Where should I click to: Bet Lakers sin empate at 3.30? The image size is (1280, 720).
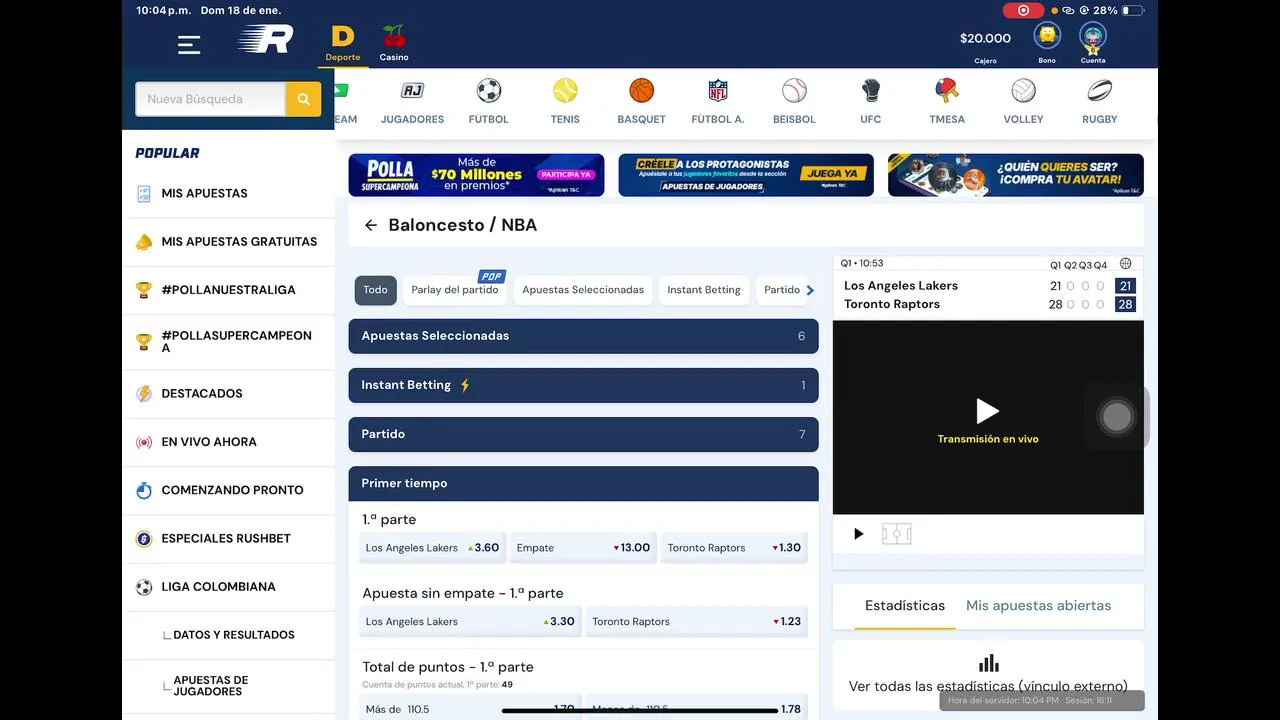(x=470, y=621)
